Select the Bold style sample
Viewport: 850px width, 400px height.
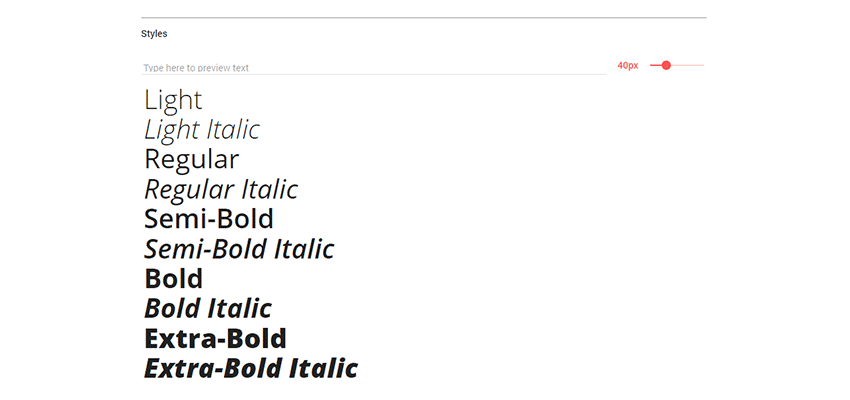pos(174,279)
